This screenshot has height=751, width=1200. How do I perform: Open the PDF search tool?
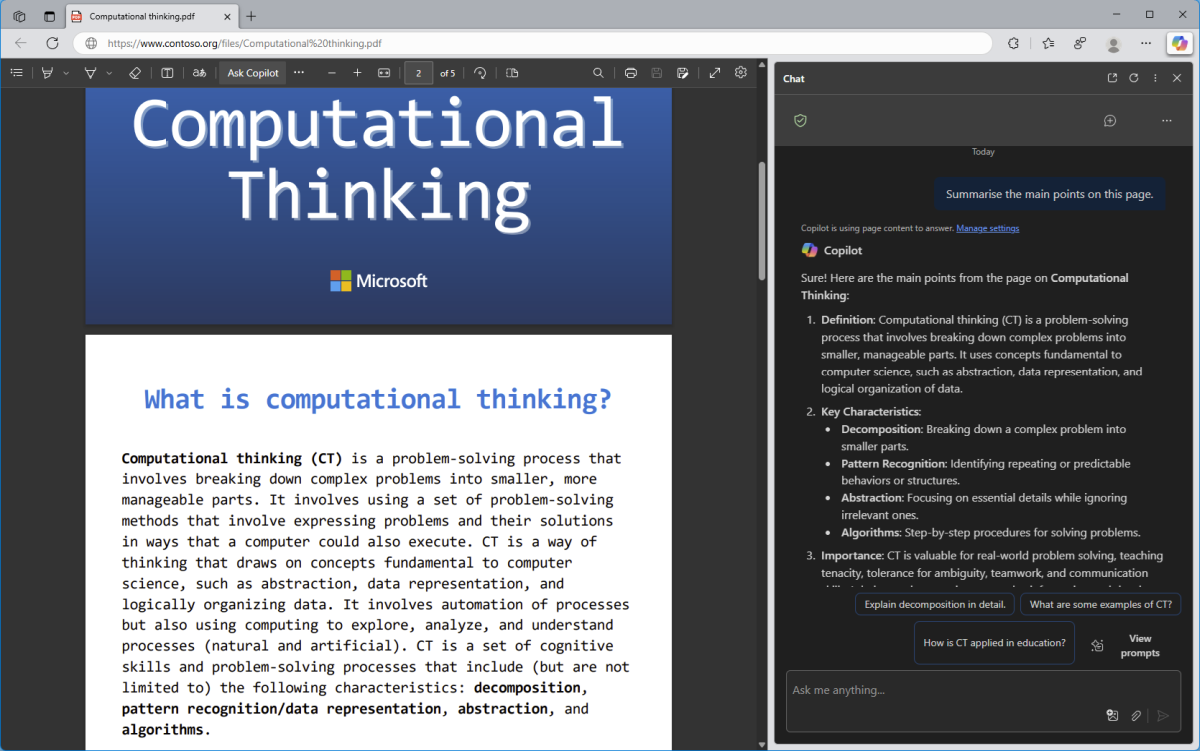tap(598, 73)
